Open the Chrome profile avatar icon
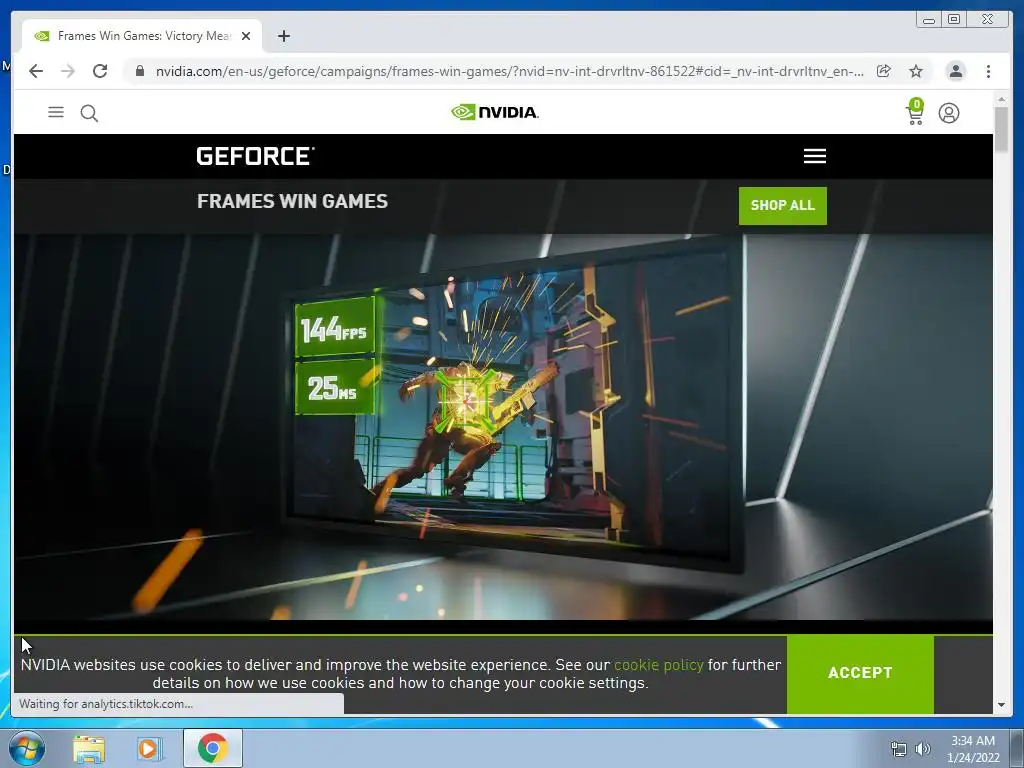Image resolution: width=1024 pixels, height=768 pixels. point(955,71)
